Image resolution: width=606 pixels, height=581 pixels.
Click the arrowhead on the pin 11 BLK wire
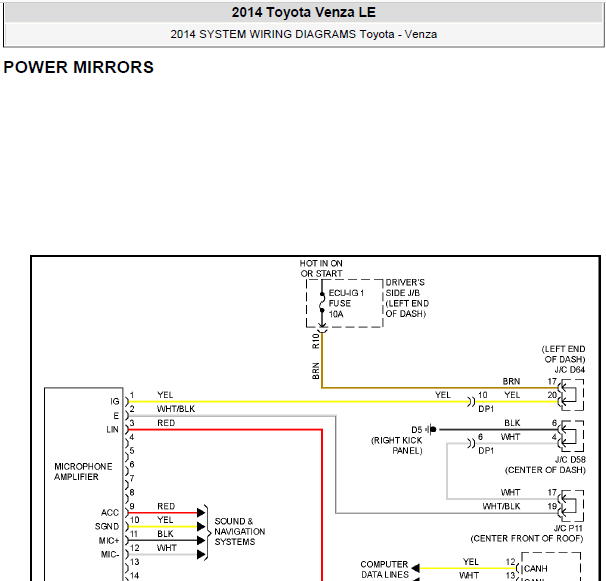pyautogui.click(x=201, y=540)
